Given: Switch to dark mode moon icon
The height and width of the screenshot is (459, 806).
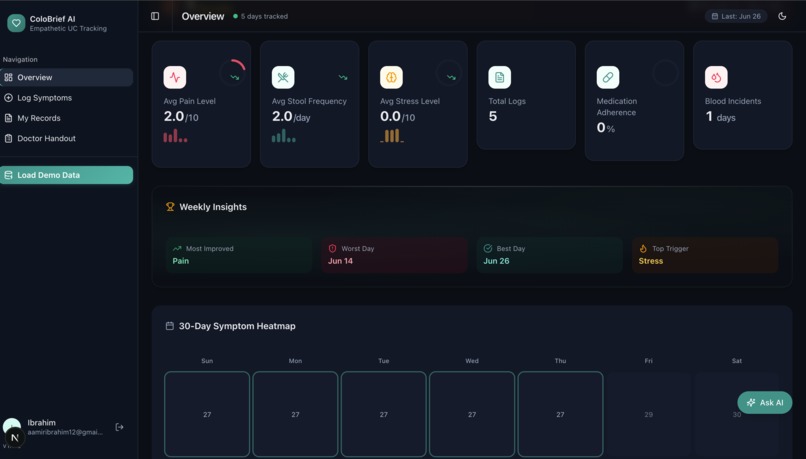Looking at the screenshot, I should coord(782,16).
